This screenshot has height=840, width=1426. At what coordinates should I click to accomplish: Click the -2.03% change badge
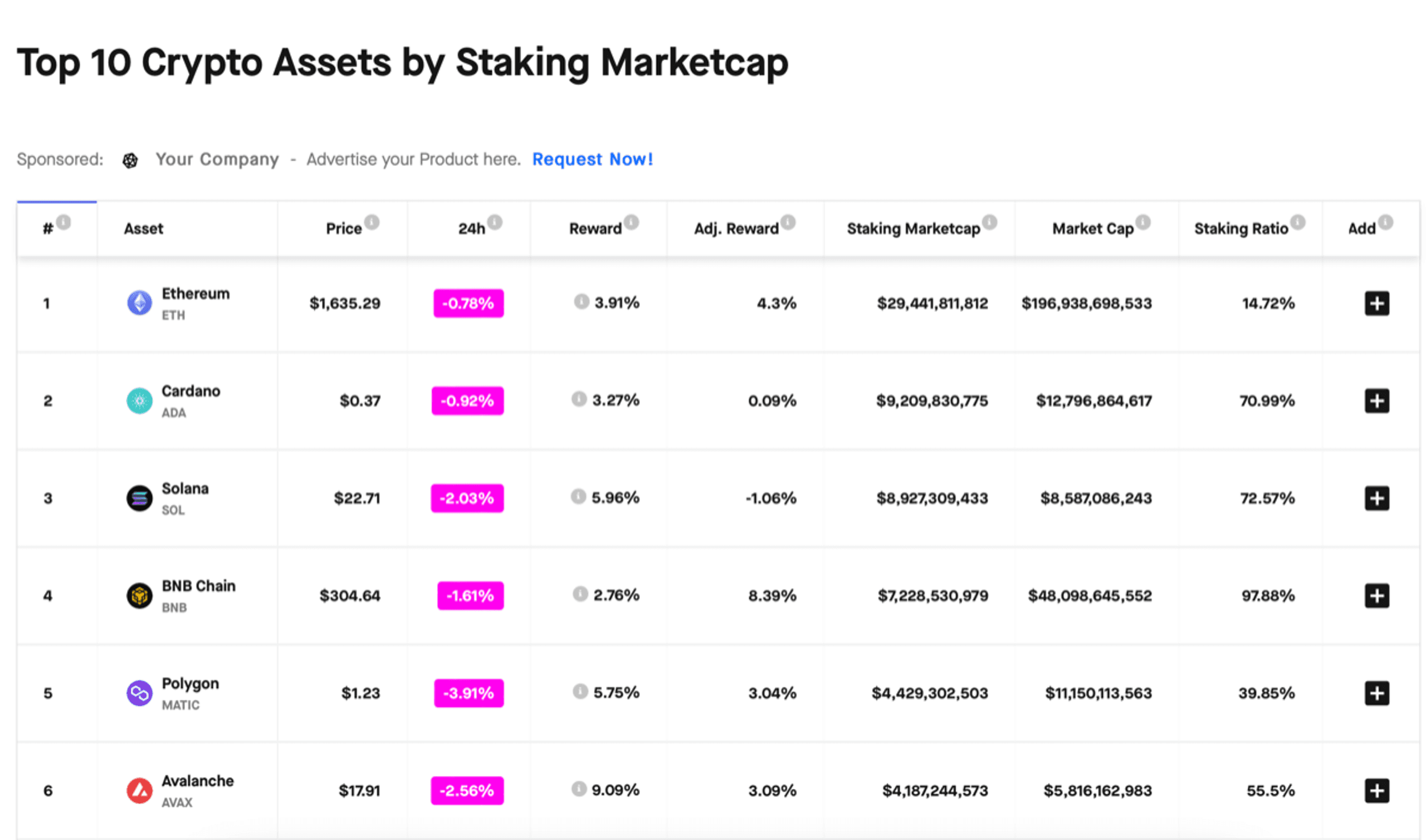coord(467,498)
